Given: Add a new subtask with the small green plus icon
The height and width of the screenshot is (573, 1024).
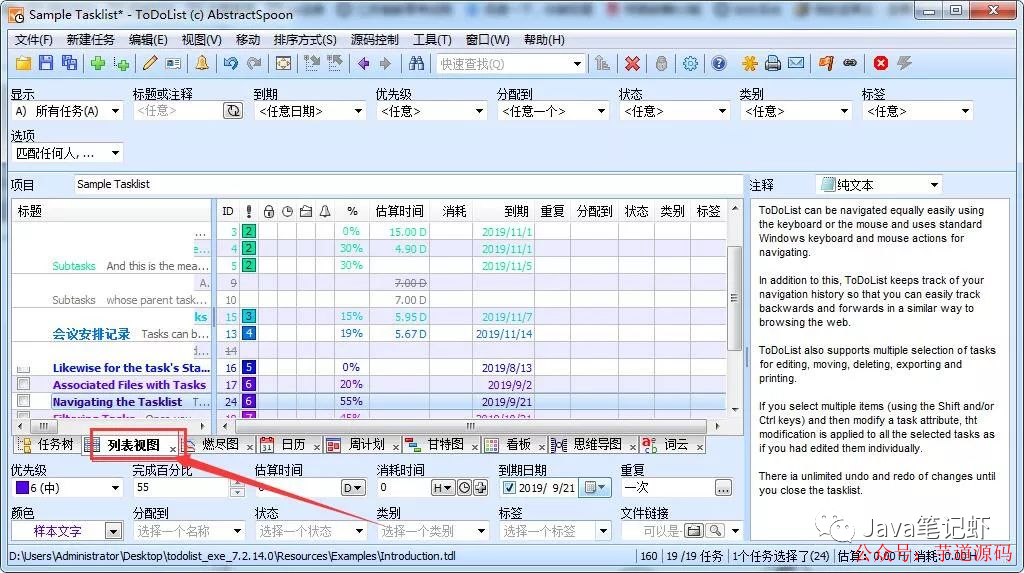Looking at the screenshot, I should tap(121, 63).
